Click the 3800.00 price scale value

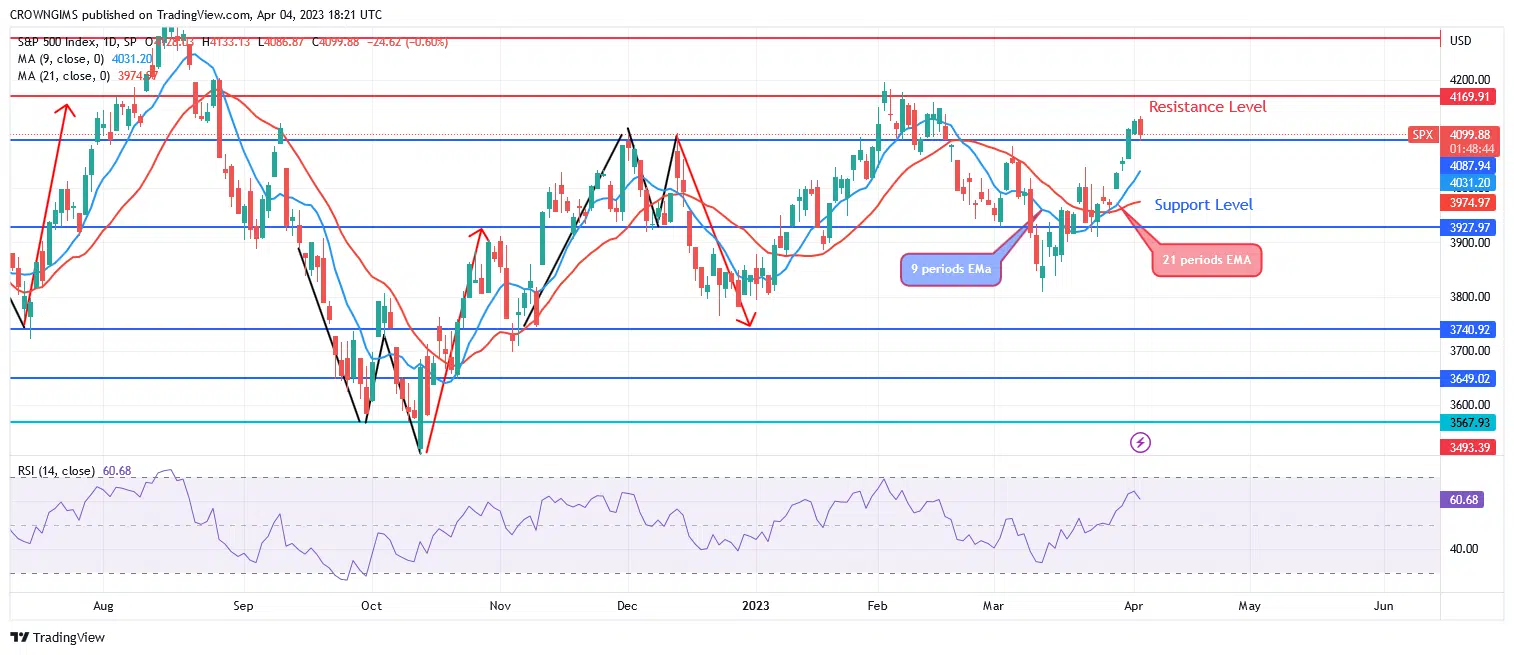[x=1469, y=297]
